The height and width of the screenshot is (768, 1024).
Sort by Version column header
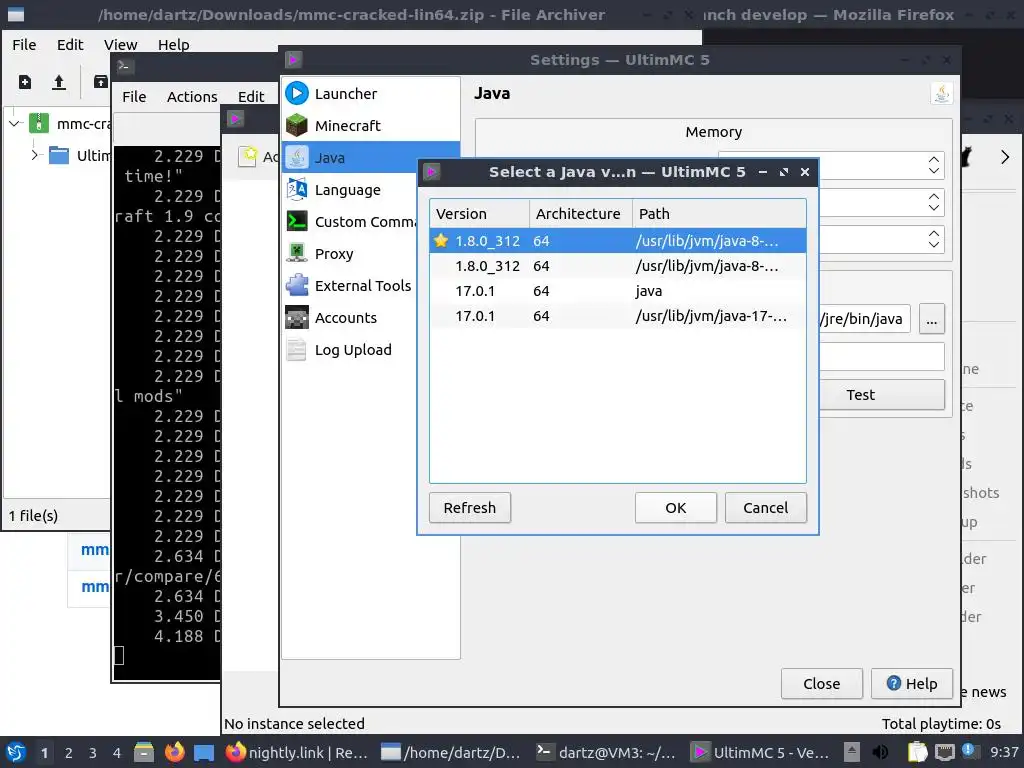point(479,214)
